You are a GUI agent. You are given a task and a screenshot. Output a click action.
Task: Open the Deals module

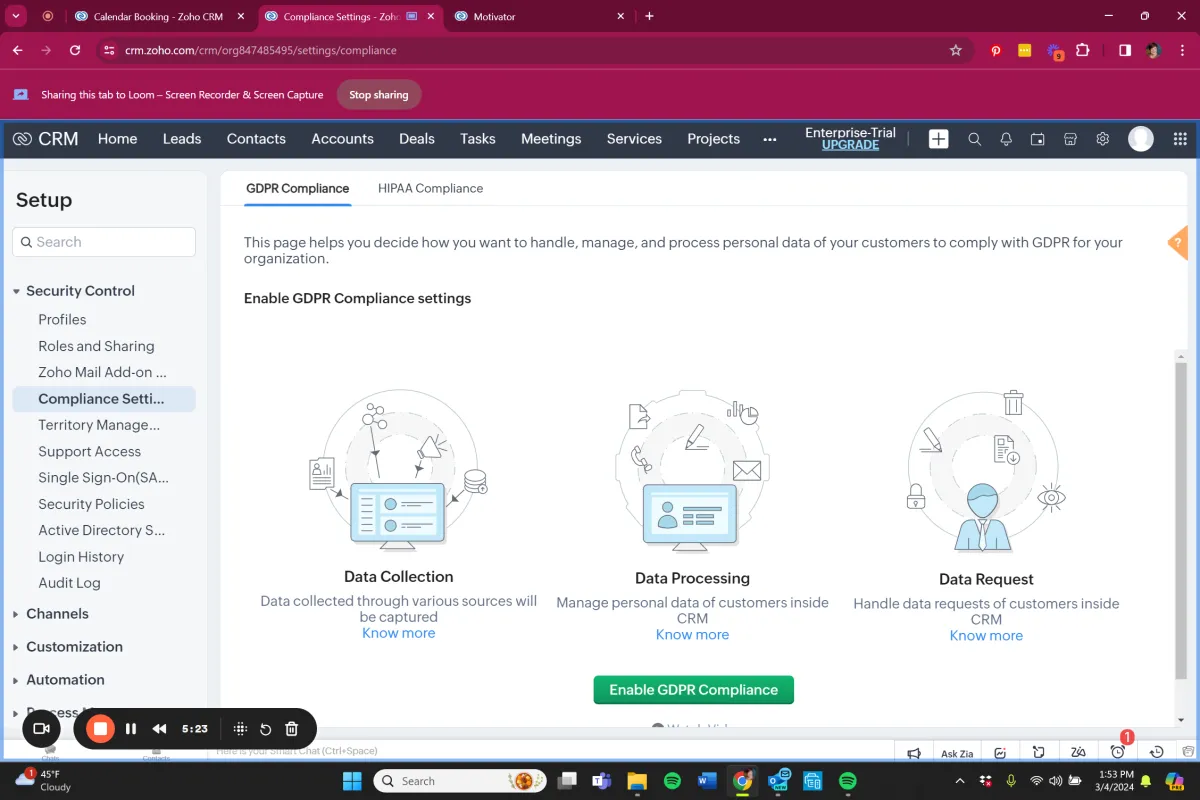click(417, 139)
